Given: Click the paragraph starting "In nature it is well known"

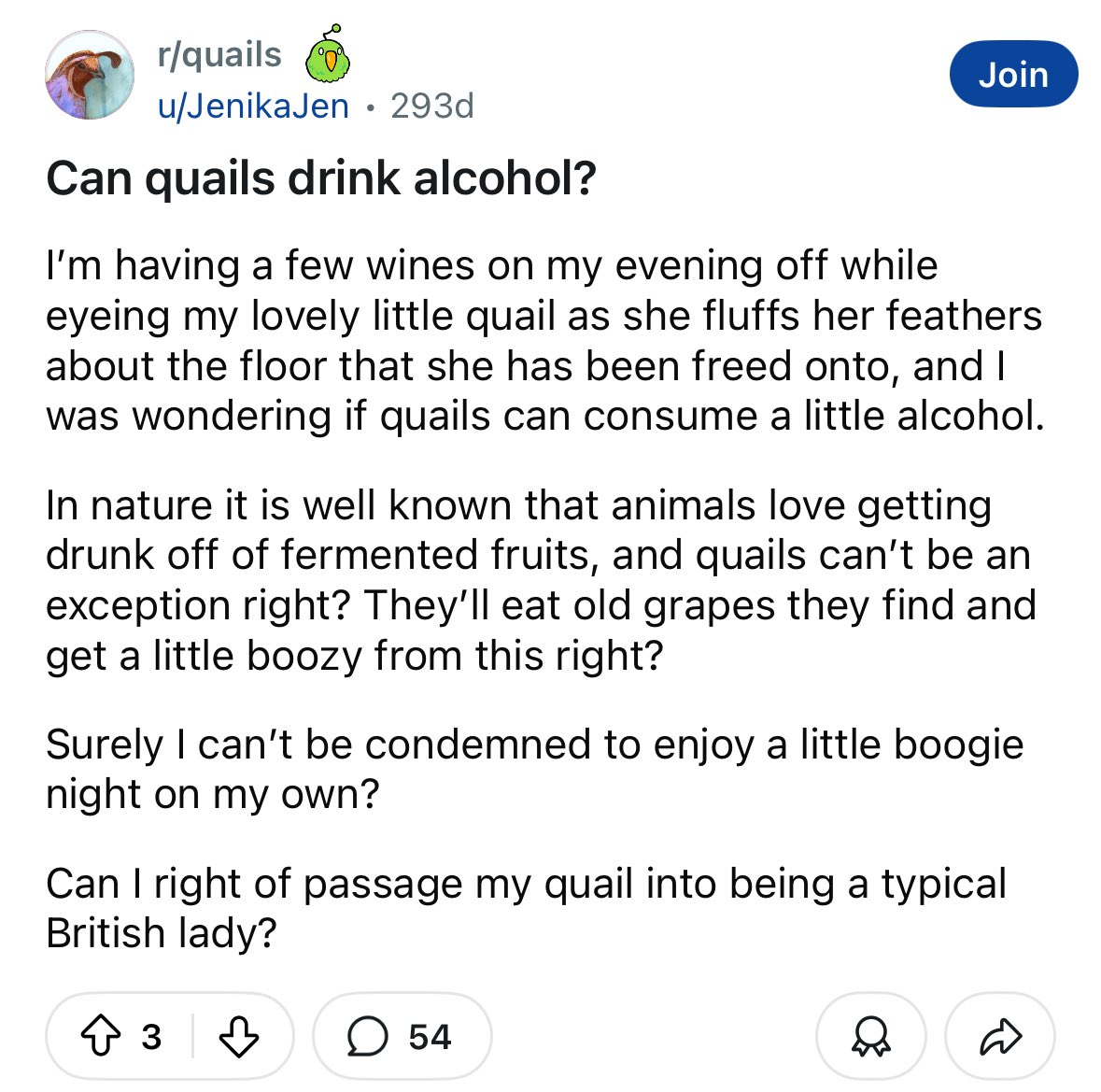Looking at the screenshot, I should (540, 580).
